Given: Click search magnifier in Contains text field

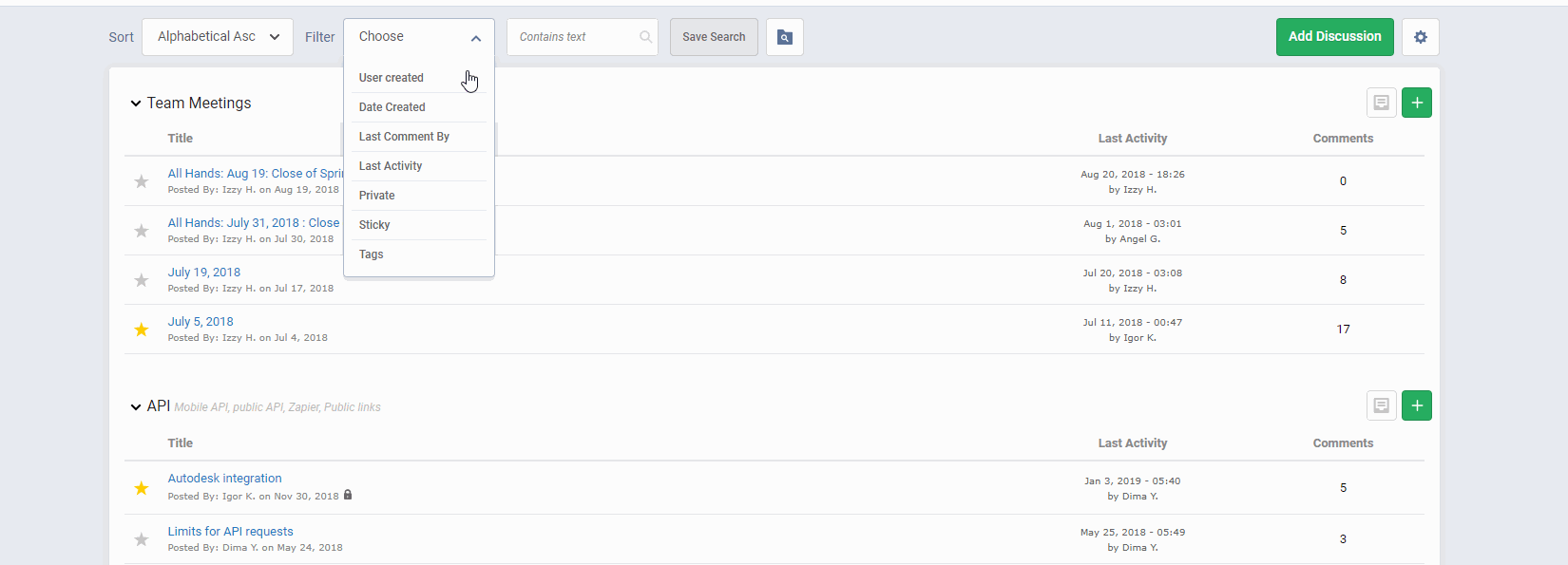Looking at the screenshot, I should coord(645,37).
